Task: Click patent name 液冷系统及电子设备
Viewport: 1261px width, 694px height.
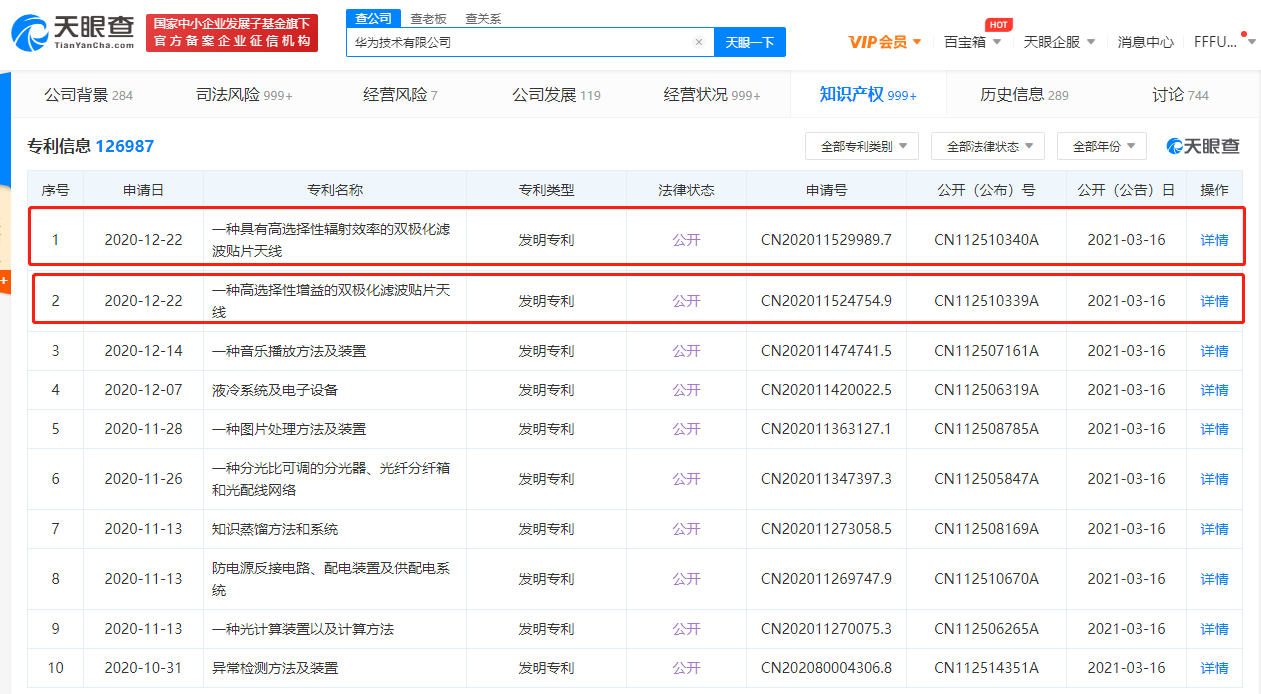Action: pyautogui.click(x=275, y=390)
